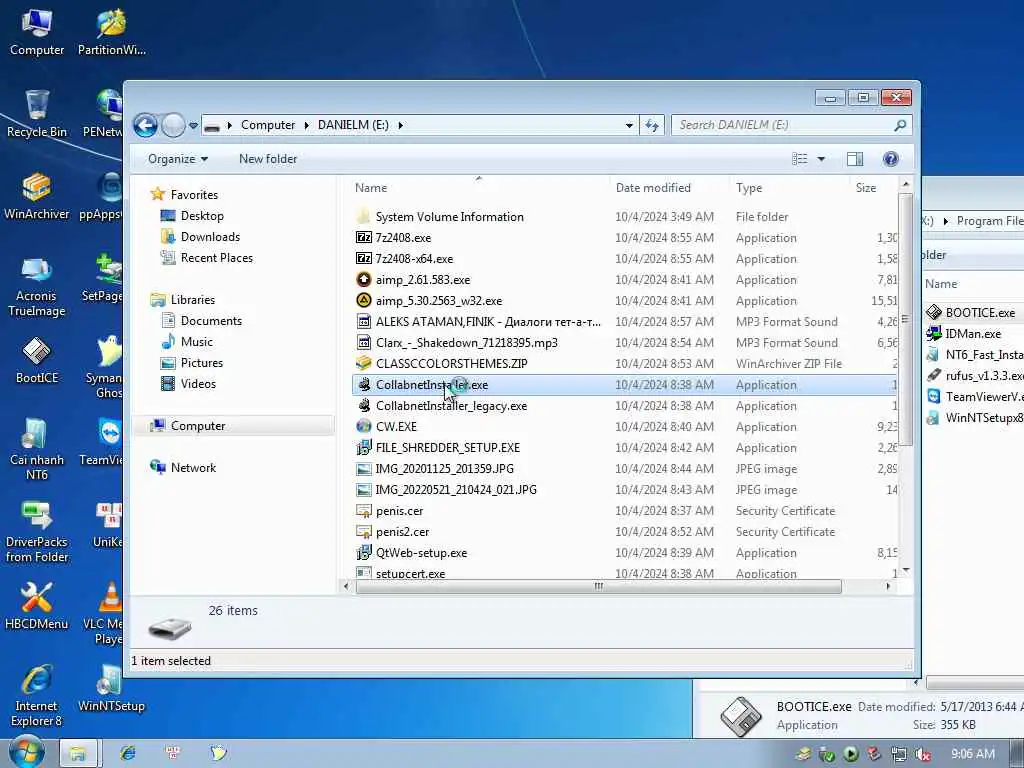
Task: Expand the arrow after DANIELM (E:) breadcrumb
Action: 400,125
